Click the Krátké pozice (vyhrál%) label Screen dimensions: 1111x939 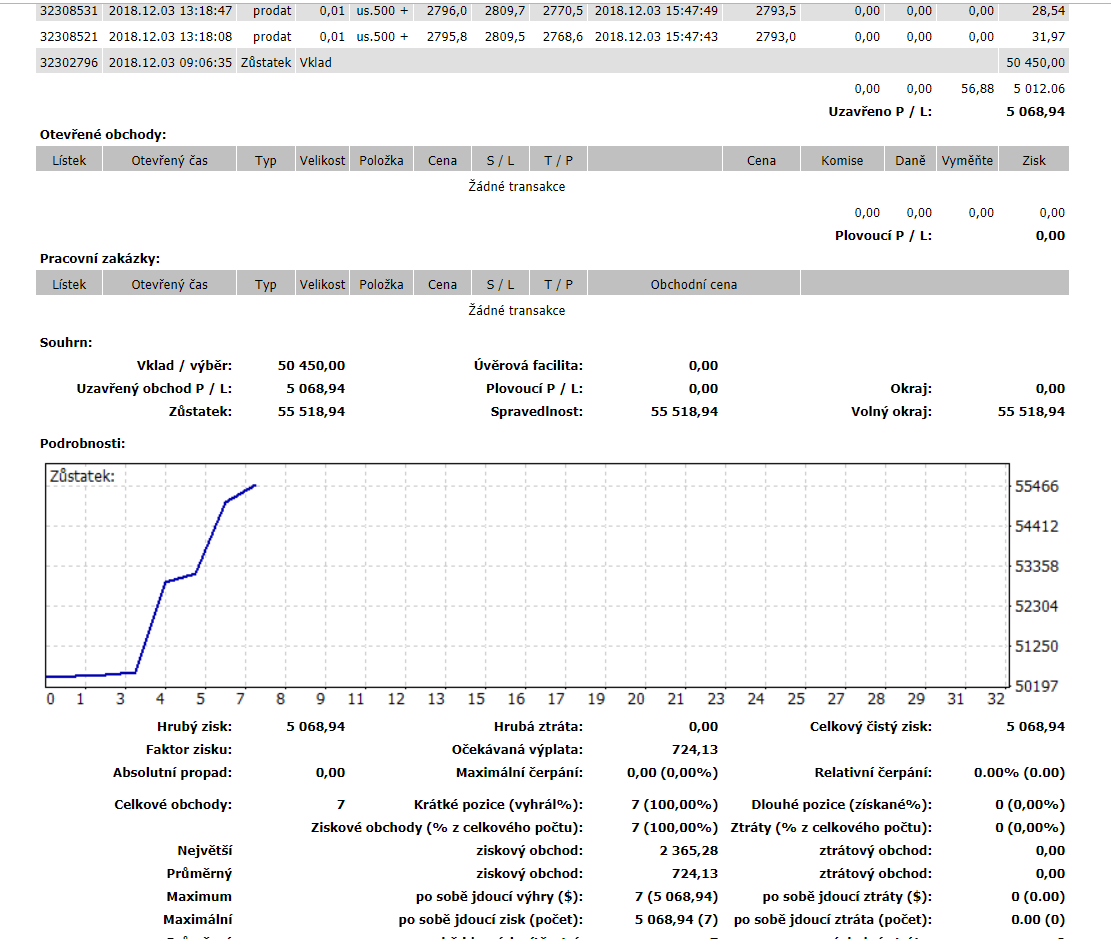coord(498,804)
